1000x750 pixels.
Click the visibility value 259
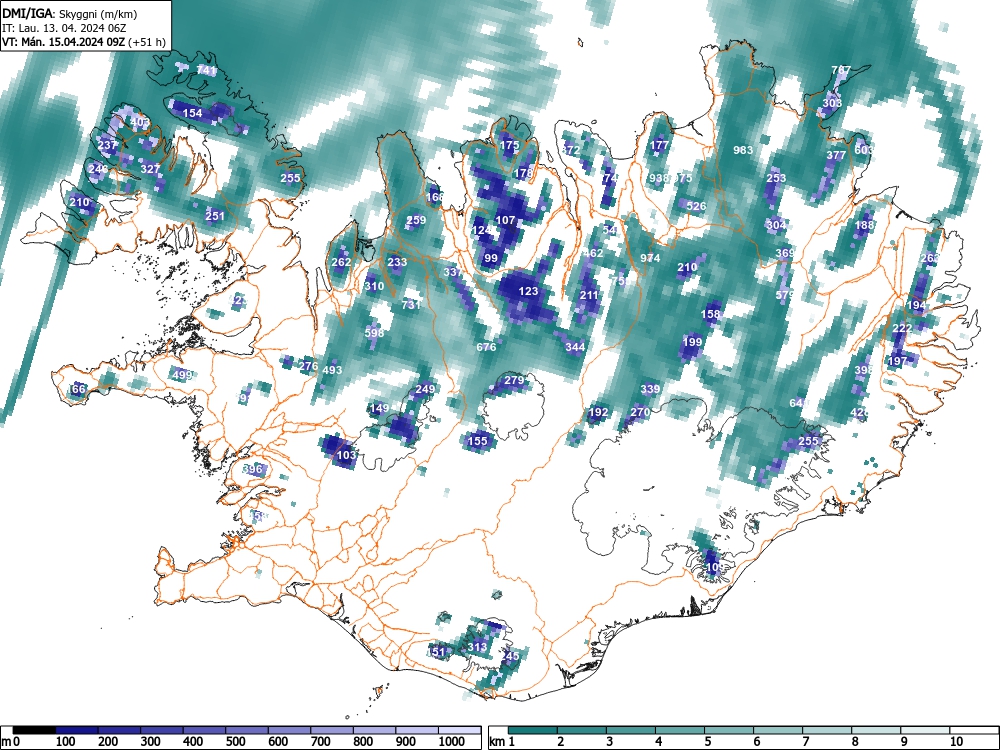coord(416,221)
